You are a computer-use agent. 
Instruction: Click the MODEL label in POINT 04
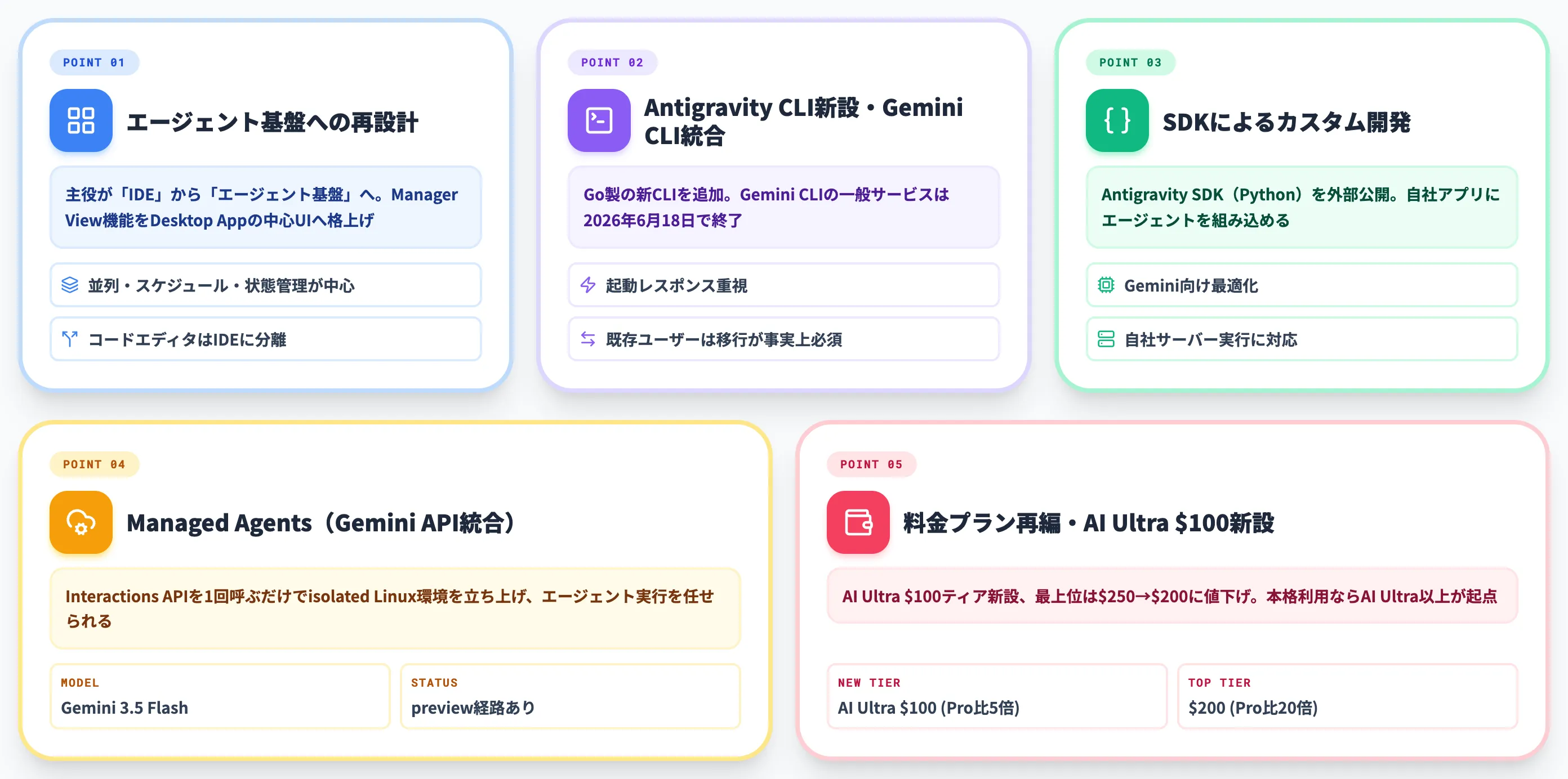pyautogui.click(x=80, y=682)
